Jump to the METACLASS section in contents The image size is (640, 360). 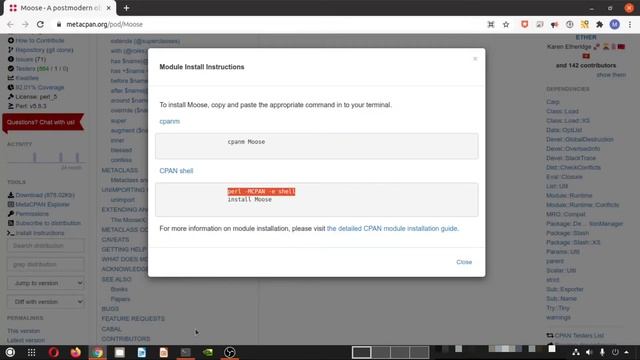120,170
